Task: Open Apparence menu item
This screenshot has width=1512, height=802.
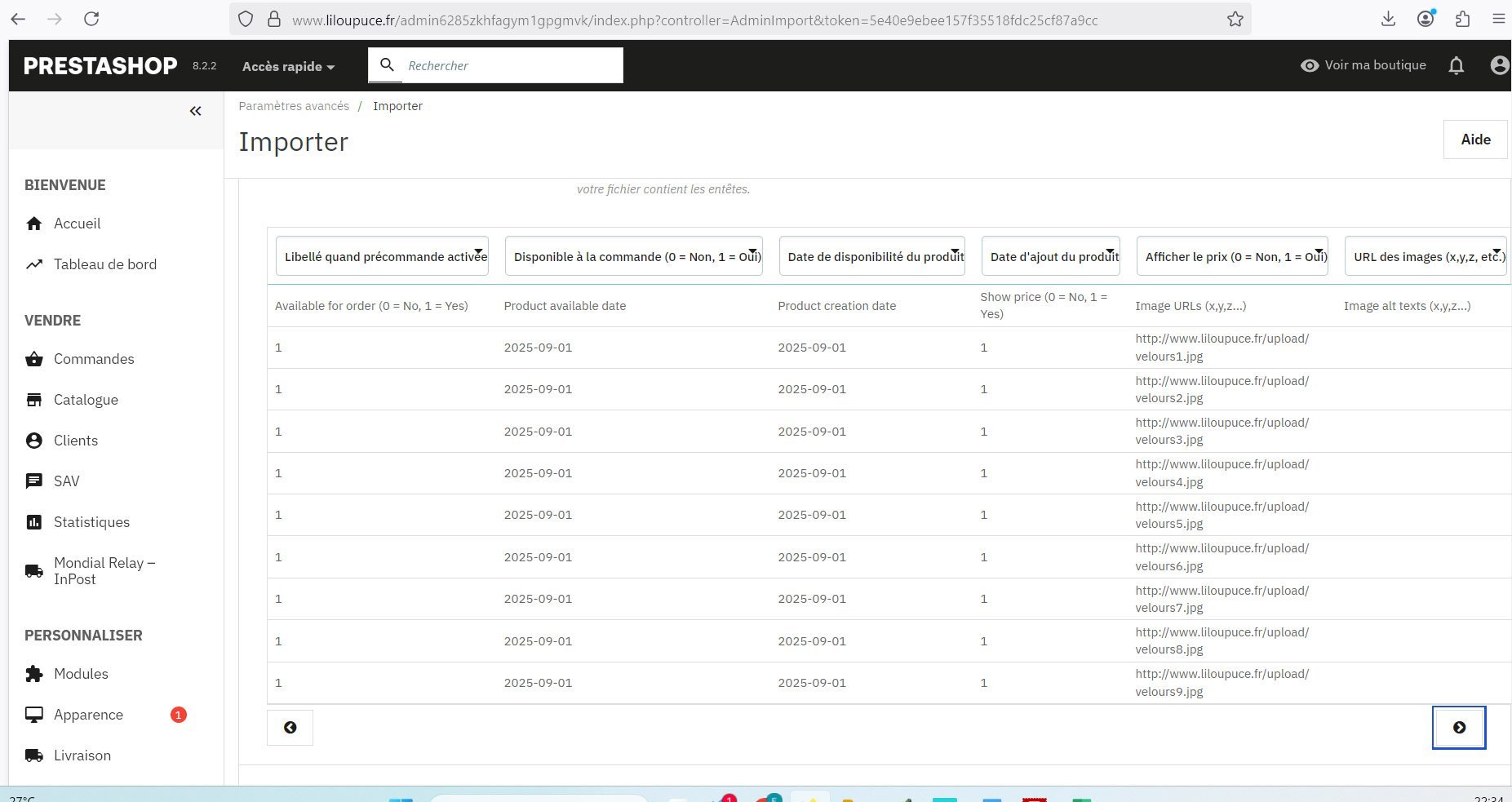Action: (88, 715)
